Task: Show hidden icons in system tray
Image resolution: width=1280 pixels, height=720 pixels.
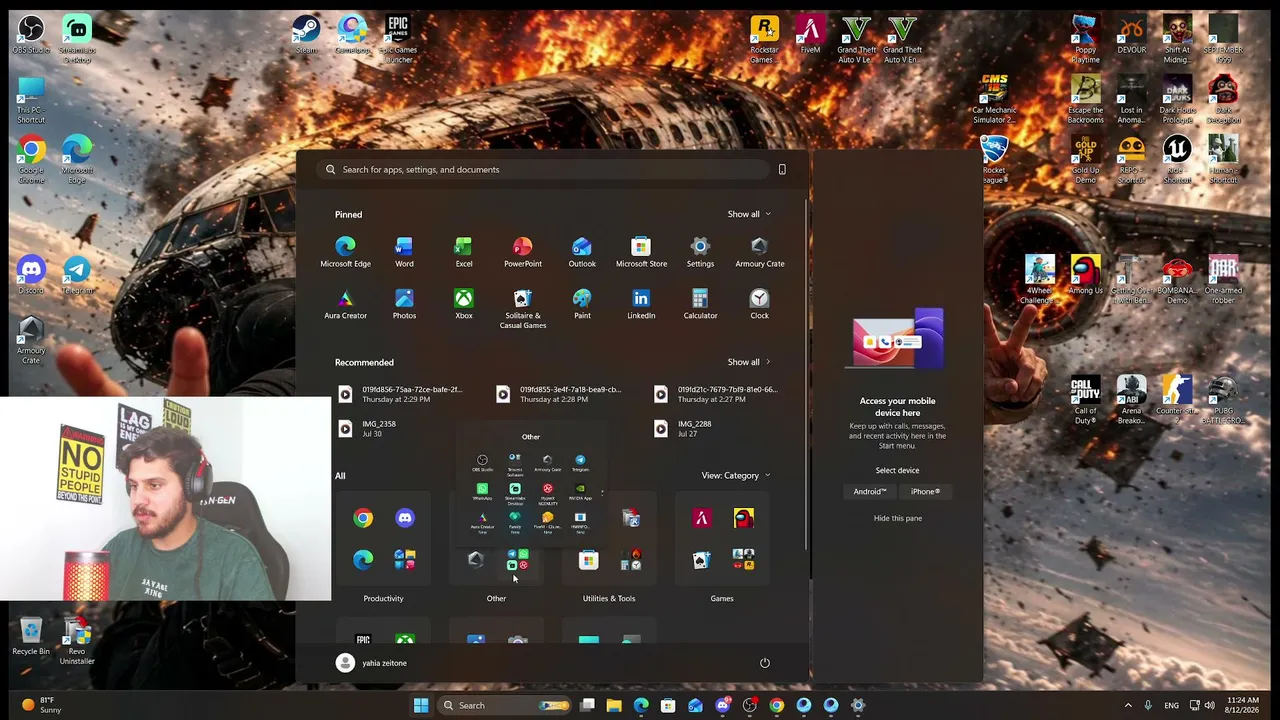Action: 1128,705
